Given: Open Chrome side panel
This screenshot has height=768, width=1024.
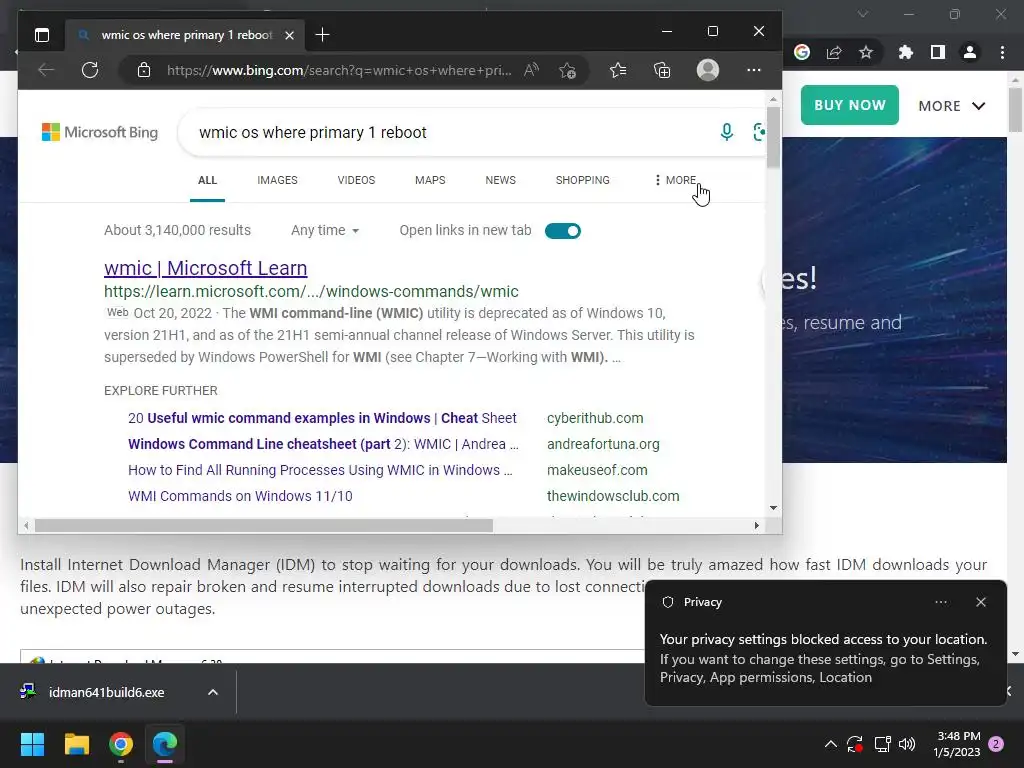Looking at the screenshot, I should pyautogui.click(x=938, y=52).
